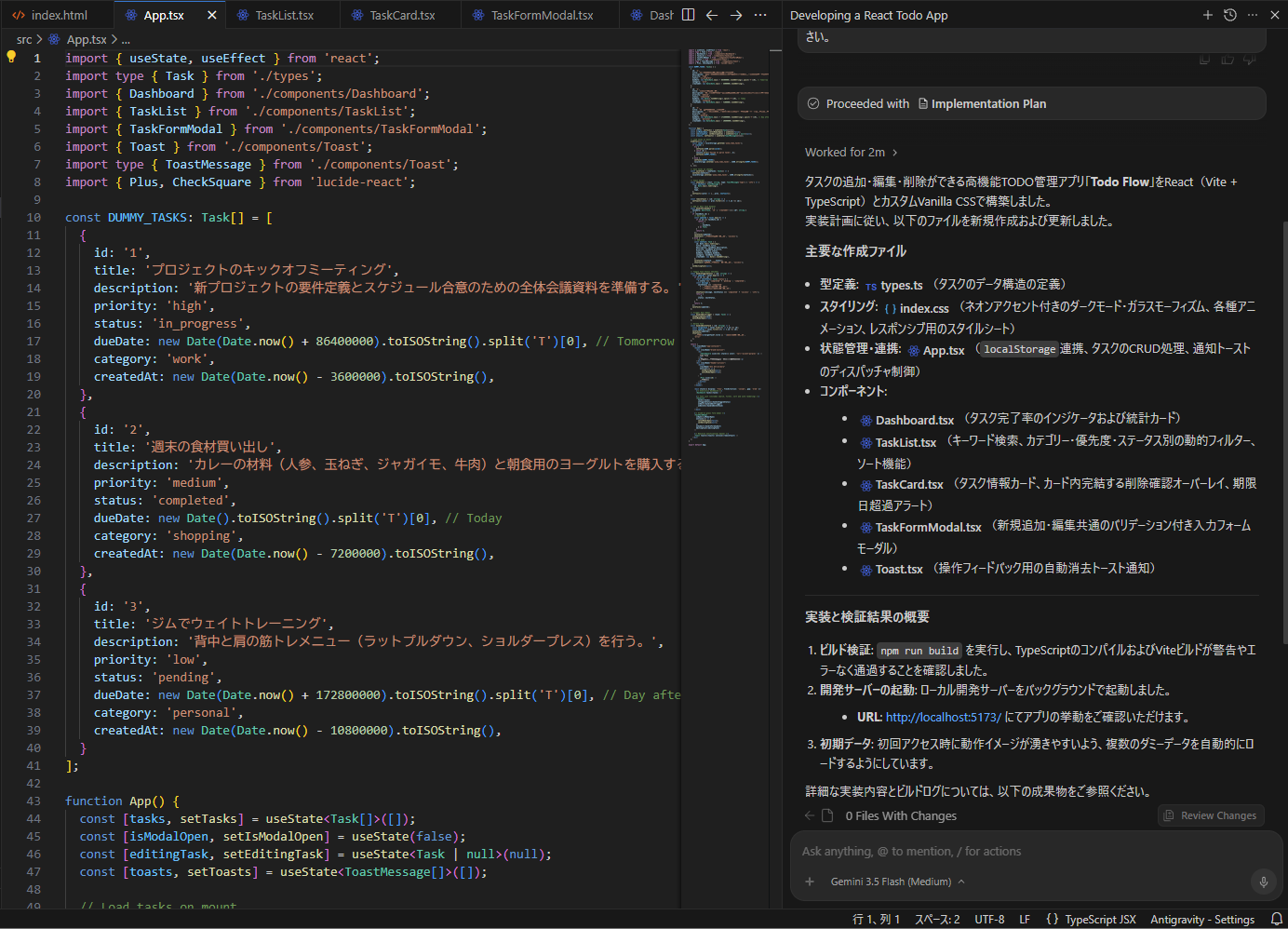Click the back arrow beside Files With Changes
This screenshot has height=929, width=1288.
point(809,815)
